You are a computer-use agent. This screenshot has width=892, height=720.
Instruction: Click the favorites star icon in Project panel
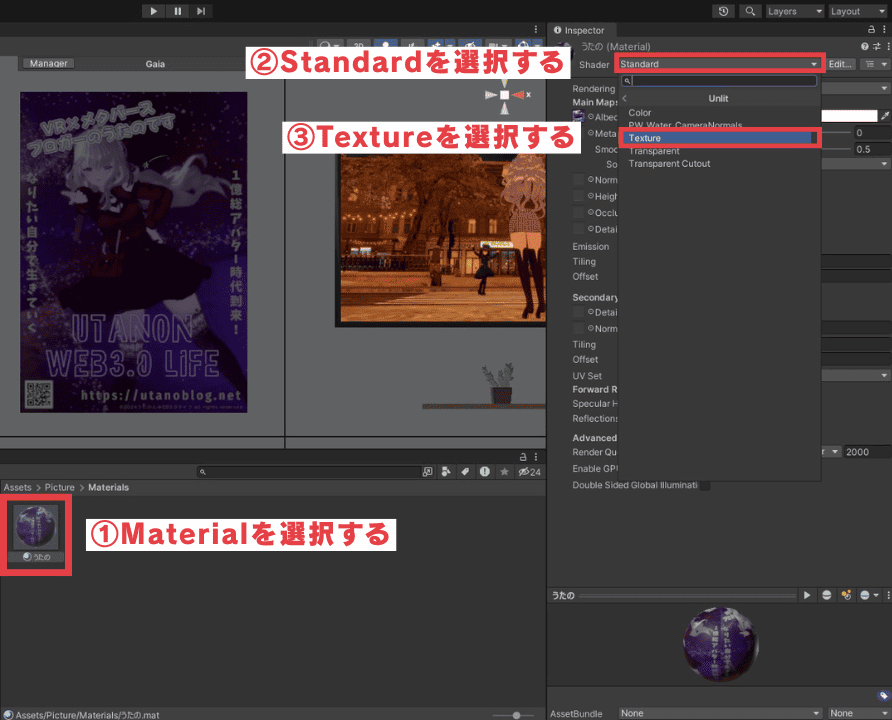click(x=505, y=472)
